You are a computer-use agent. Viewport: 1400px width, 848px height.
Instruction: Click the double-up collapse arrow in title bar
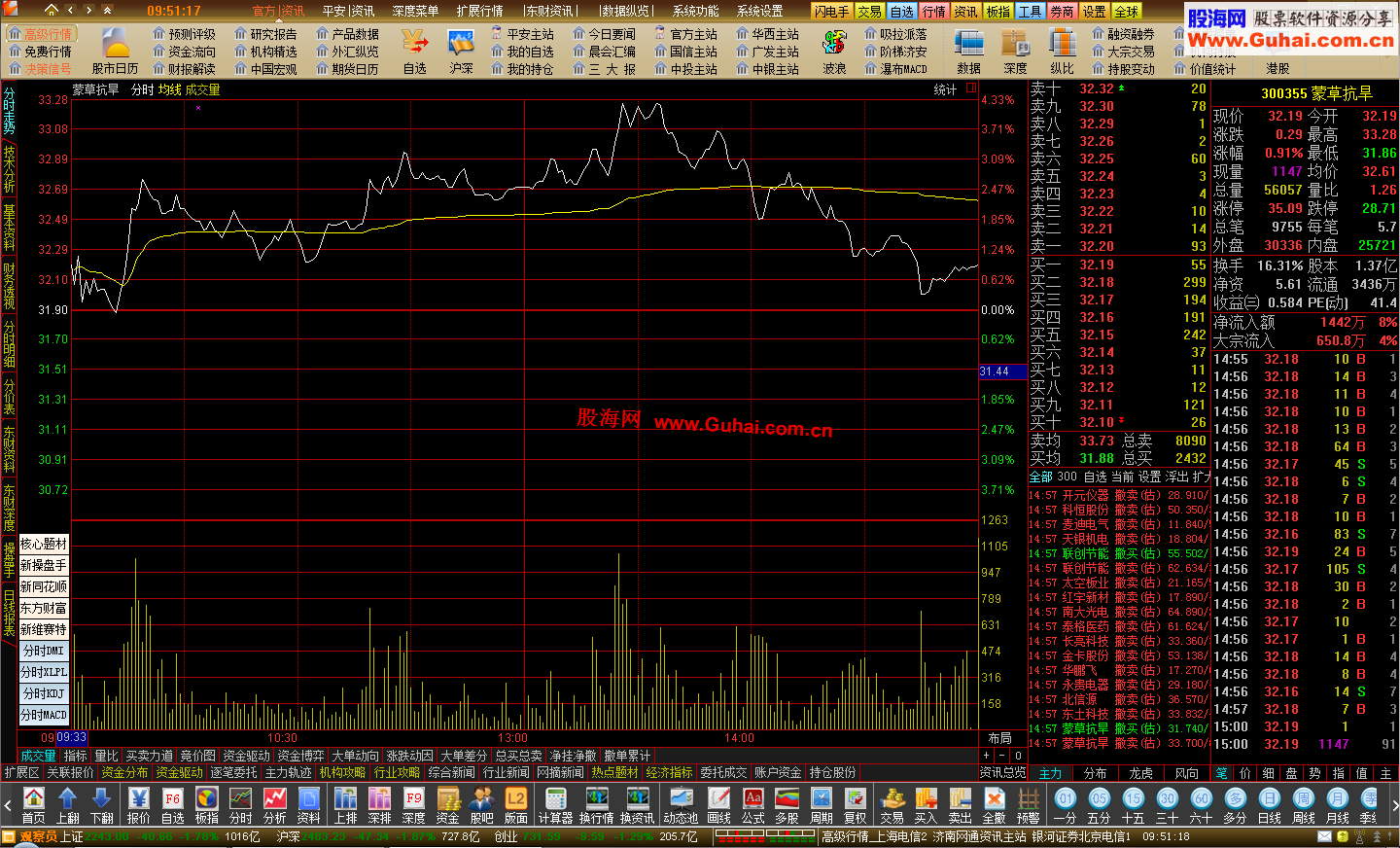click(107, 10)
